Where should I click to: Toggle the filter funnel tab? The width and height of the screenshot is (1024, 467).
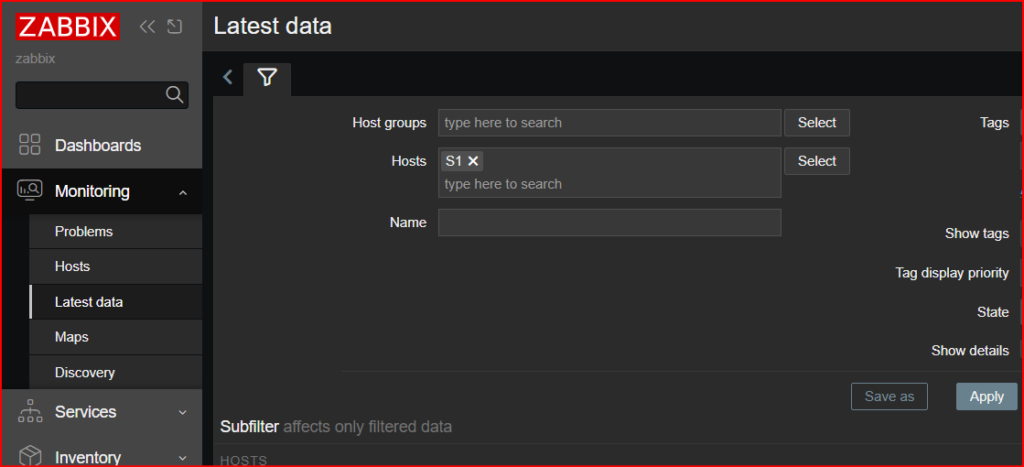pyautogui.click(x=267, y=78)
